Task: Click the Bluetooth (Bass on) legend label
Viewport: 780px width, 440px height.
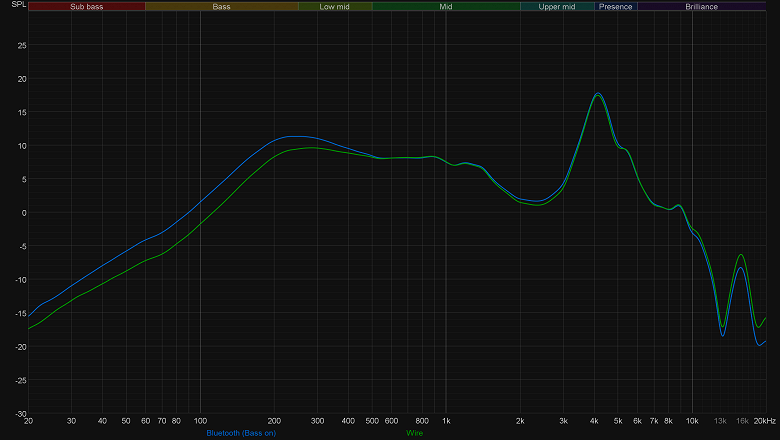Action: tap(241, 433)
